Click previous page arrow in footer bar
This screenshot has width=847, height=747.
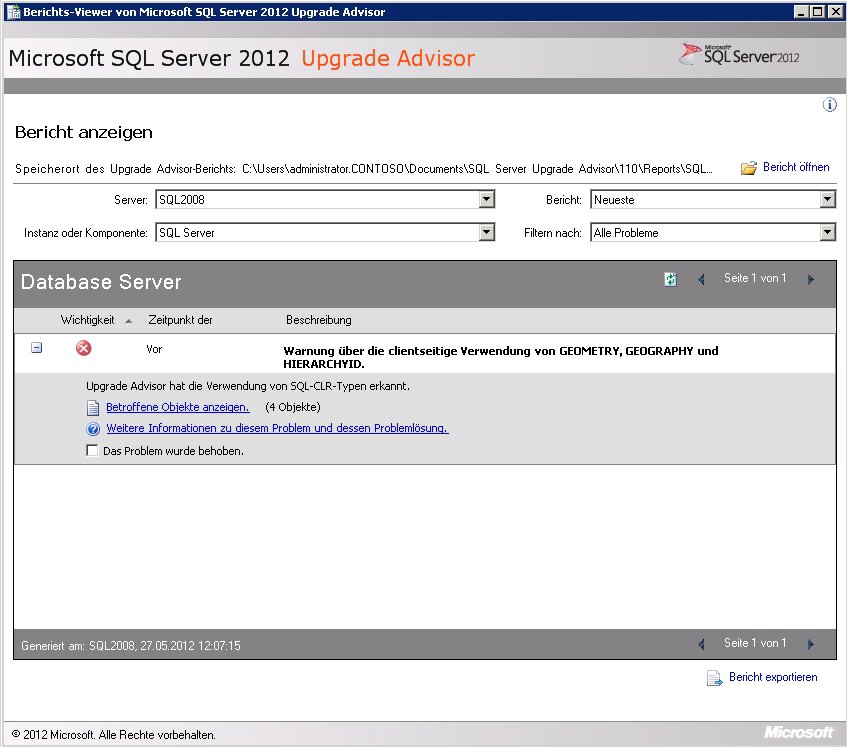[701, 643]
